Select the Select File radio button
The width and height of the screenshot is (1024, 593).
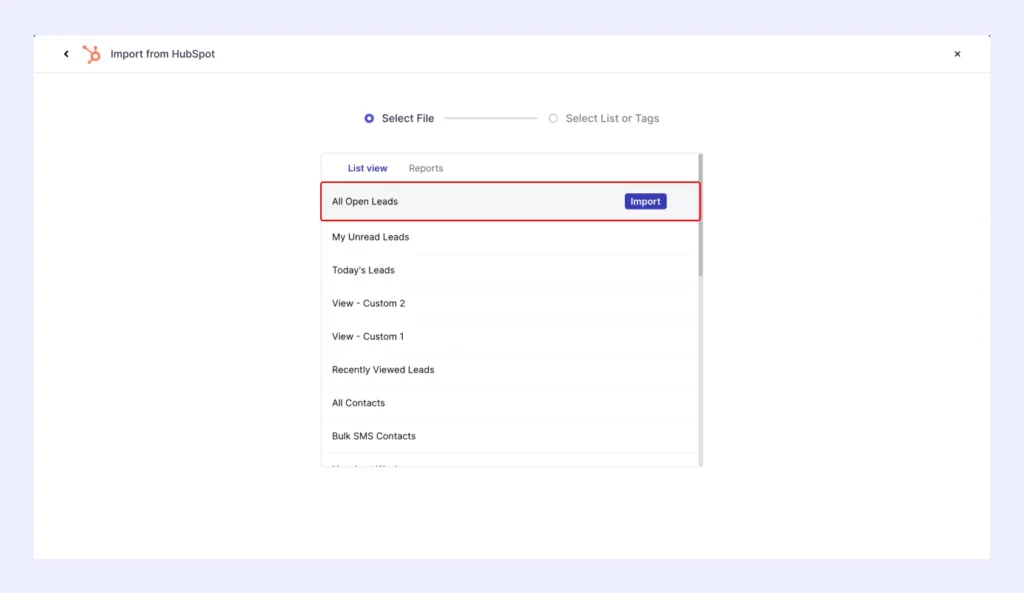point(369,118)
